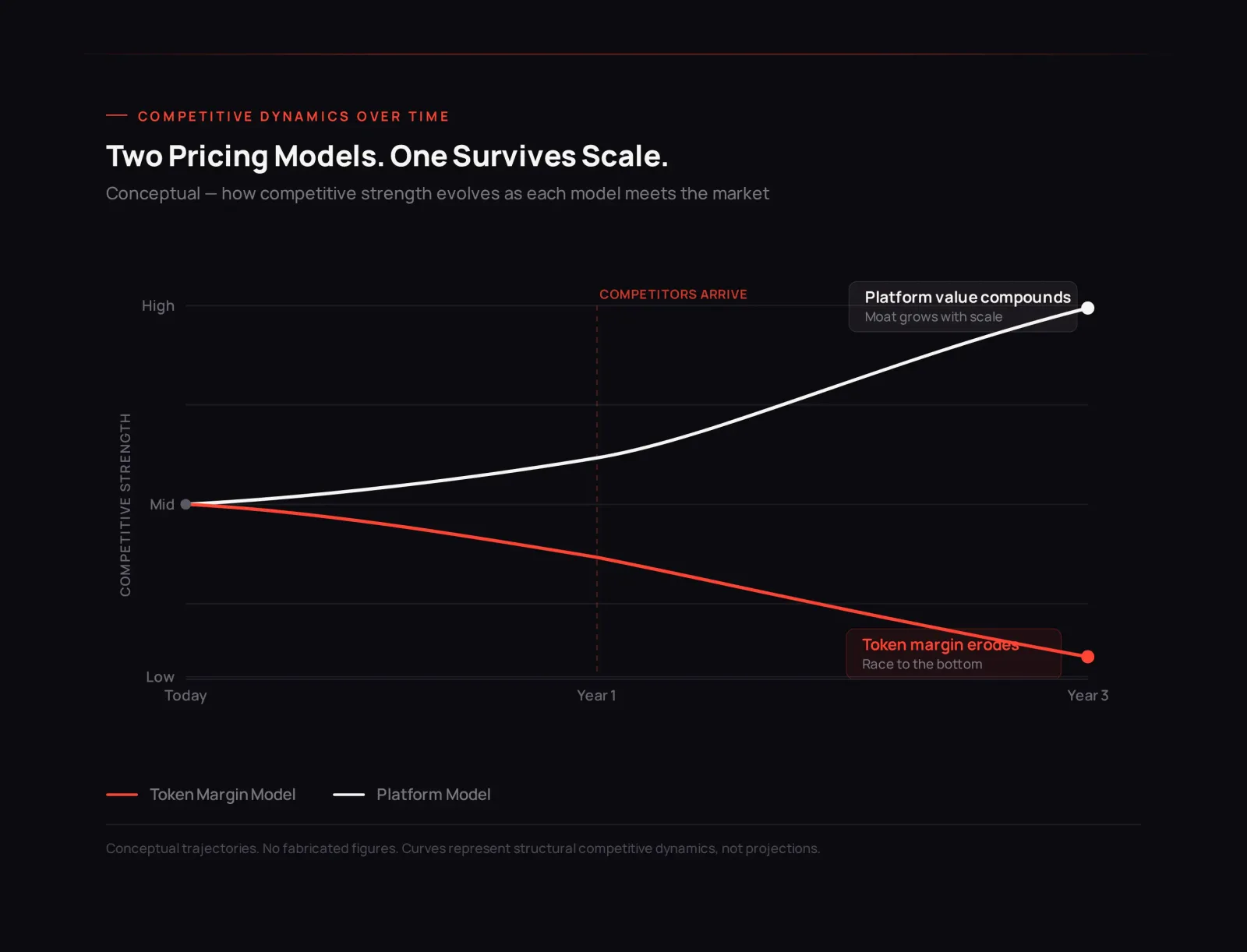Click the Year 1 axis label
The image size is (1247, 952).
pos(596,696)
